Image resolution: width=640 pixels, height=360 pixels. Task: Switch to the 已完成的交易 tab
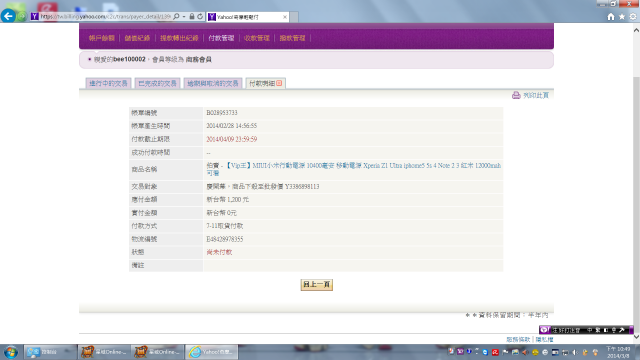pyautogui.click(x=158, y=83)
